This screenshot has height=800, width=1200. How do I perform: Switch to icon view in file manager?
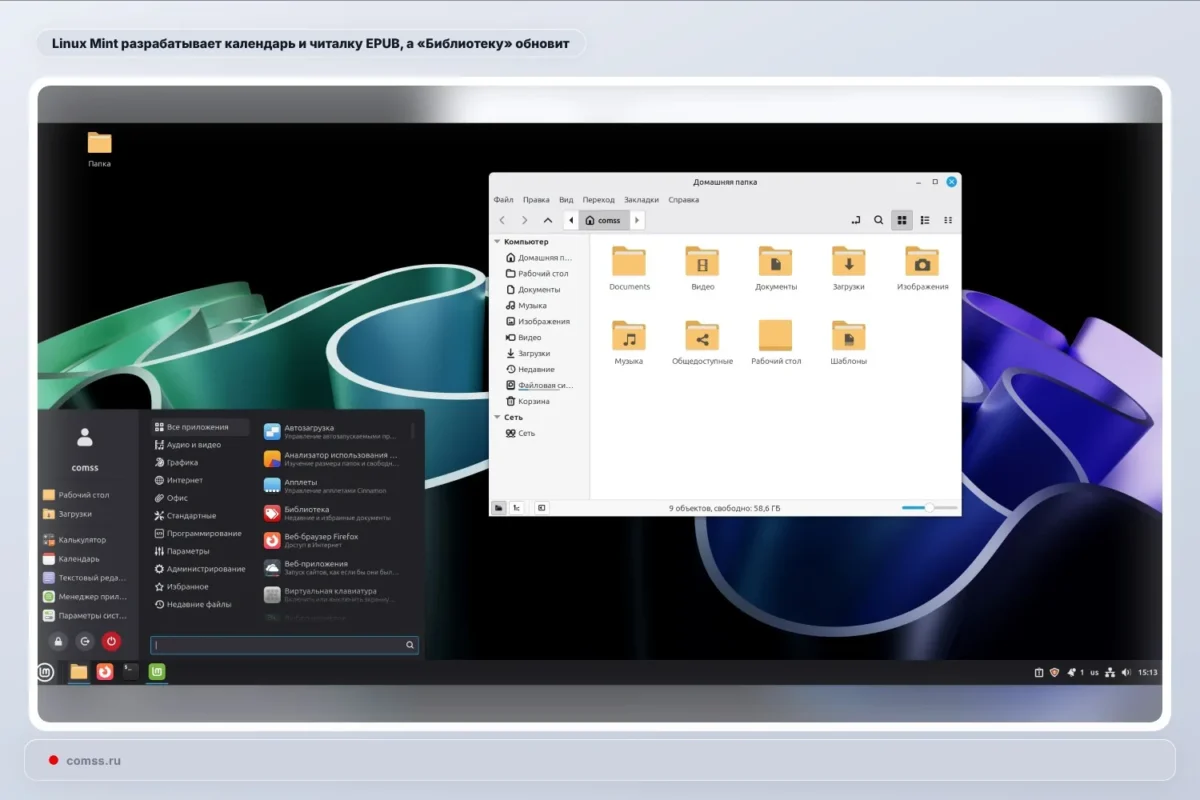(x=902, y=220)
